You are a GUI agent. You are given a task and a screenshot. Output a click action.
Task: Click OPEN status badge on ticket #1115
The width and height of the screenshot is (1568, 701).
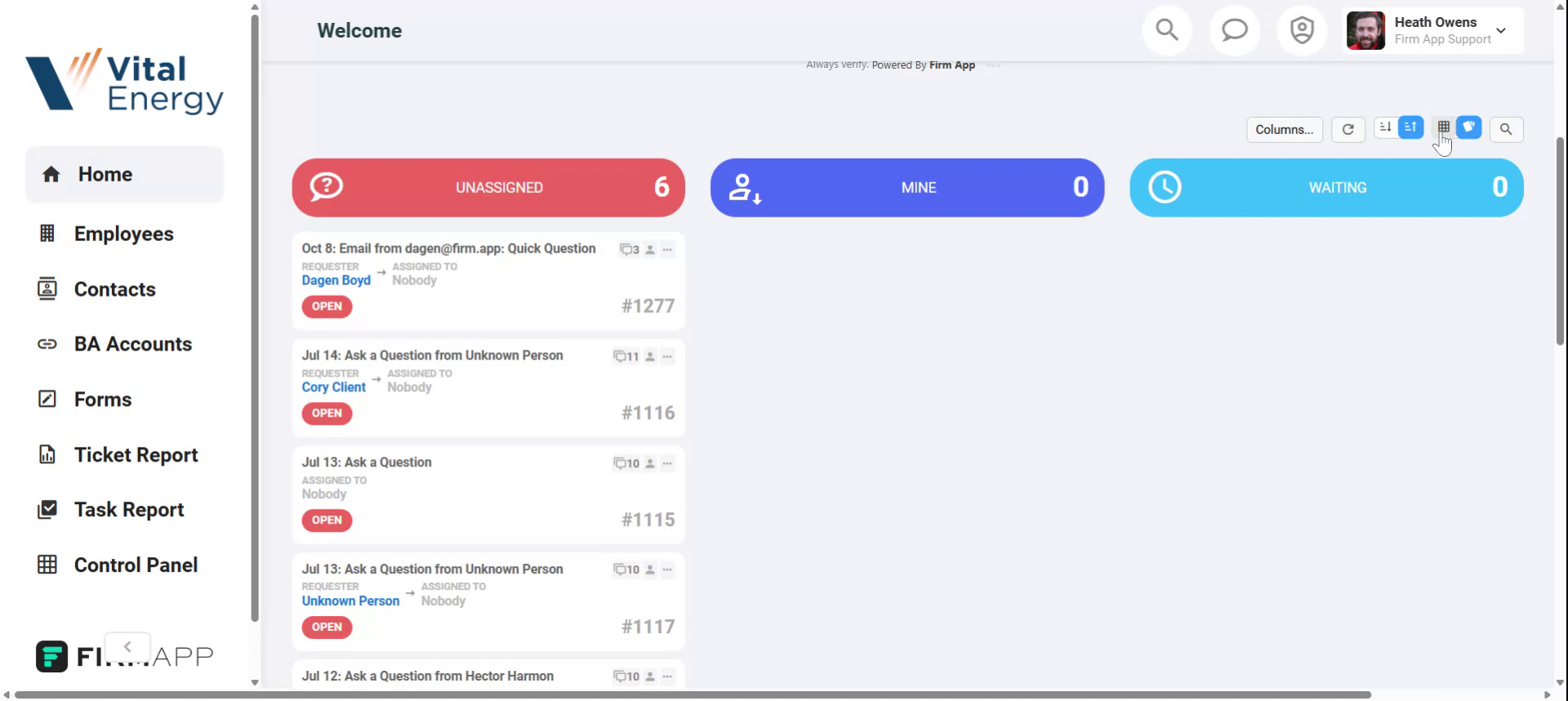(327, 520)
